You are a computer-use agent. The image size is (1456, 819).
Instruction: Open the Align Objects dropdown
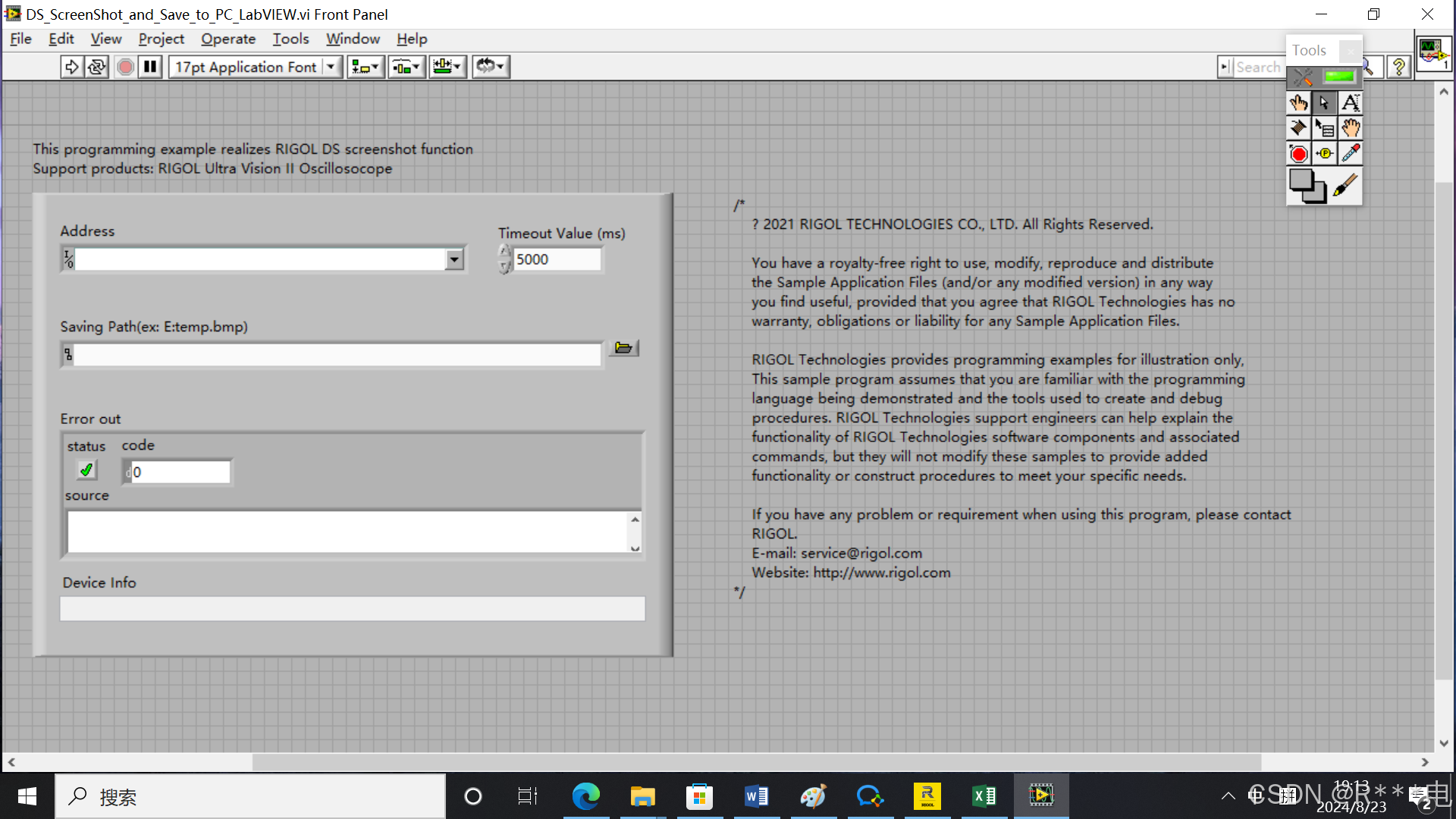(x=366, y=67)
